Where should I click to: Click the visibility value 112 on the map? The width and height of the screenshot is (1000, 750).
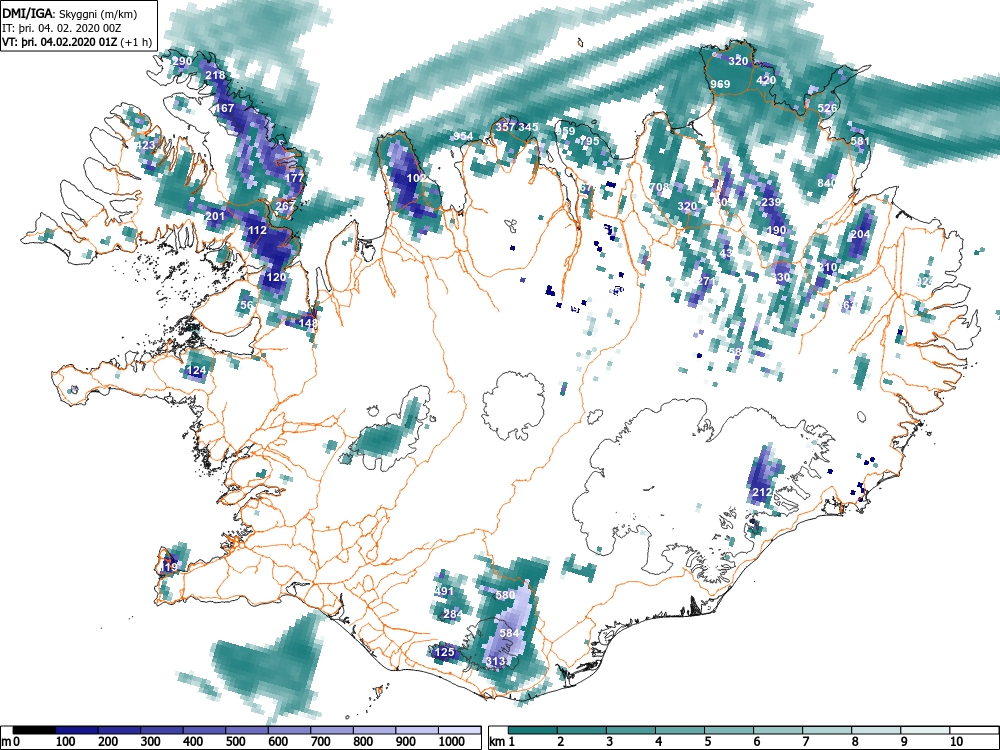pyautogui.click(x=257, y=230)
